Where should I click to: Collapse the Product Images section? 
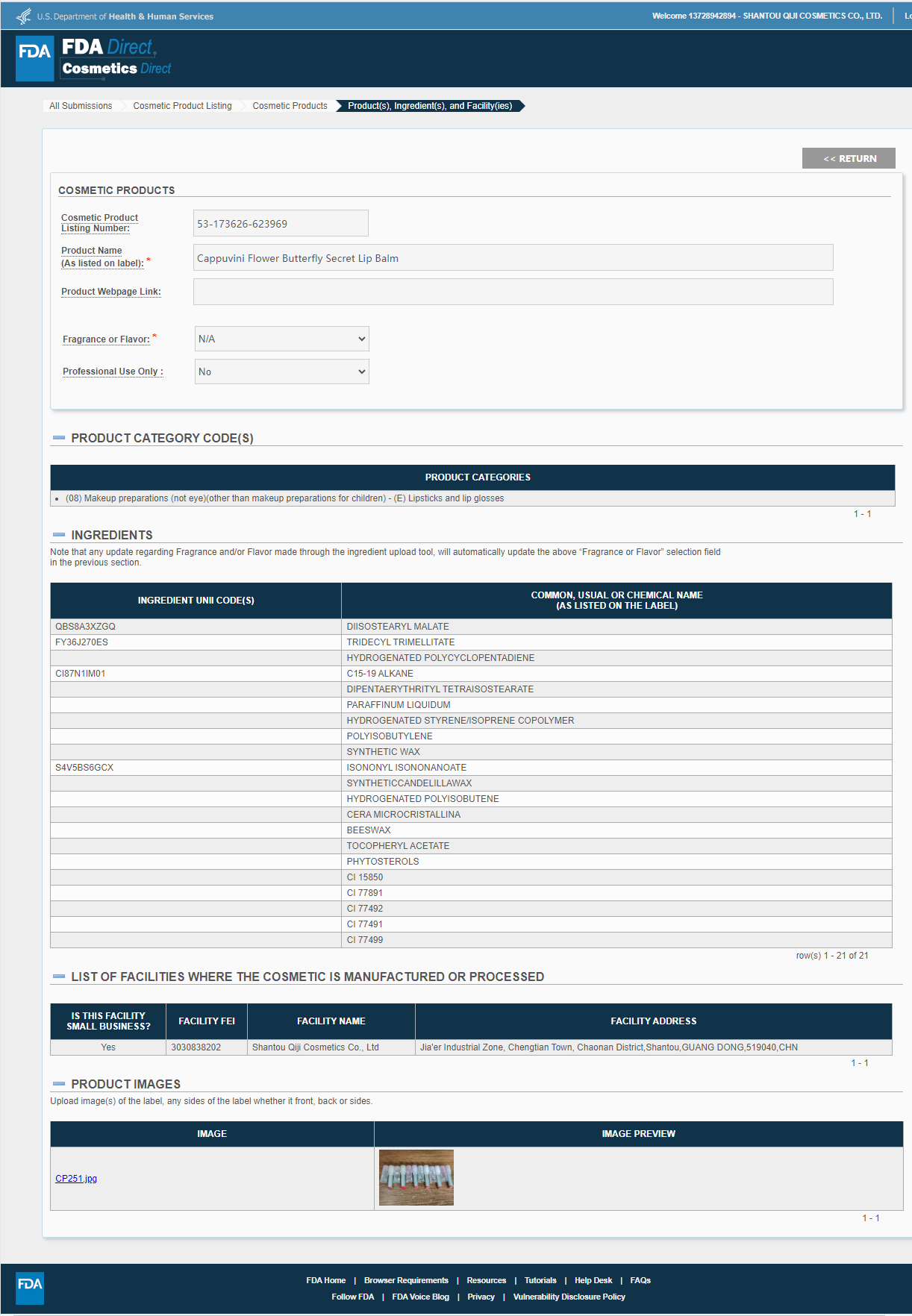tap(59, 1084)
